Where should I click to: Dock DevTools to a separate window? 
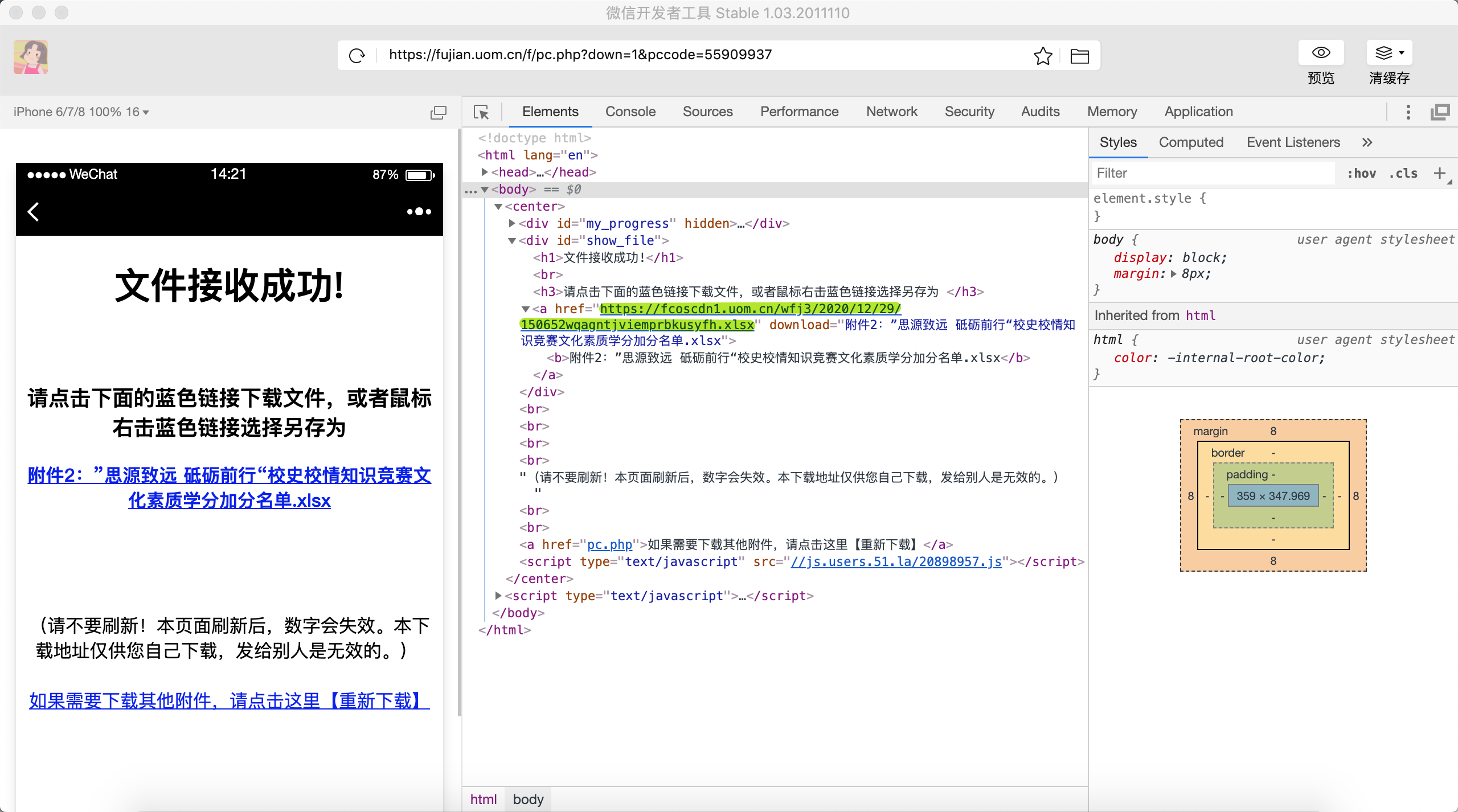click(1440, 112)
